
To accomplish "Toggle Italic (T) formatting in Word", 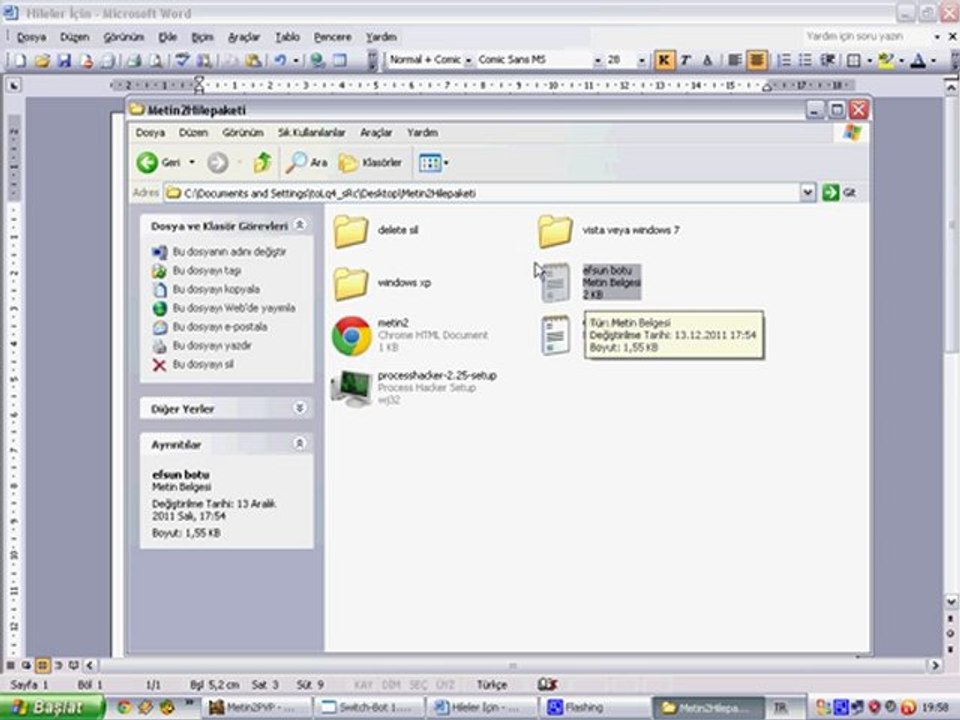I will tap(685, 60).
